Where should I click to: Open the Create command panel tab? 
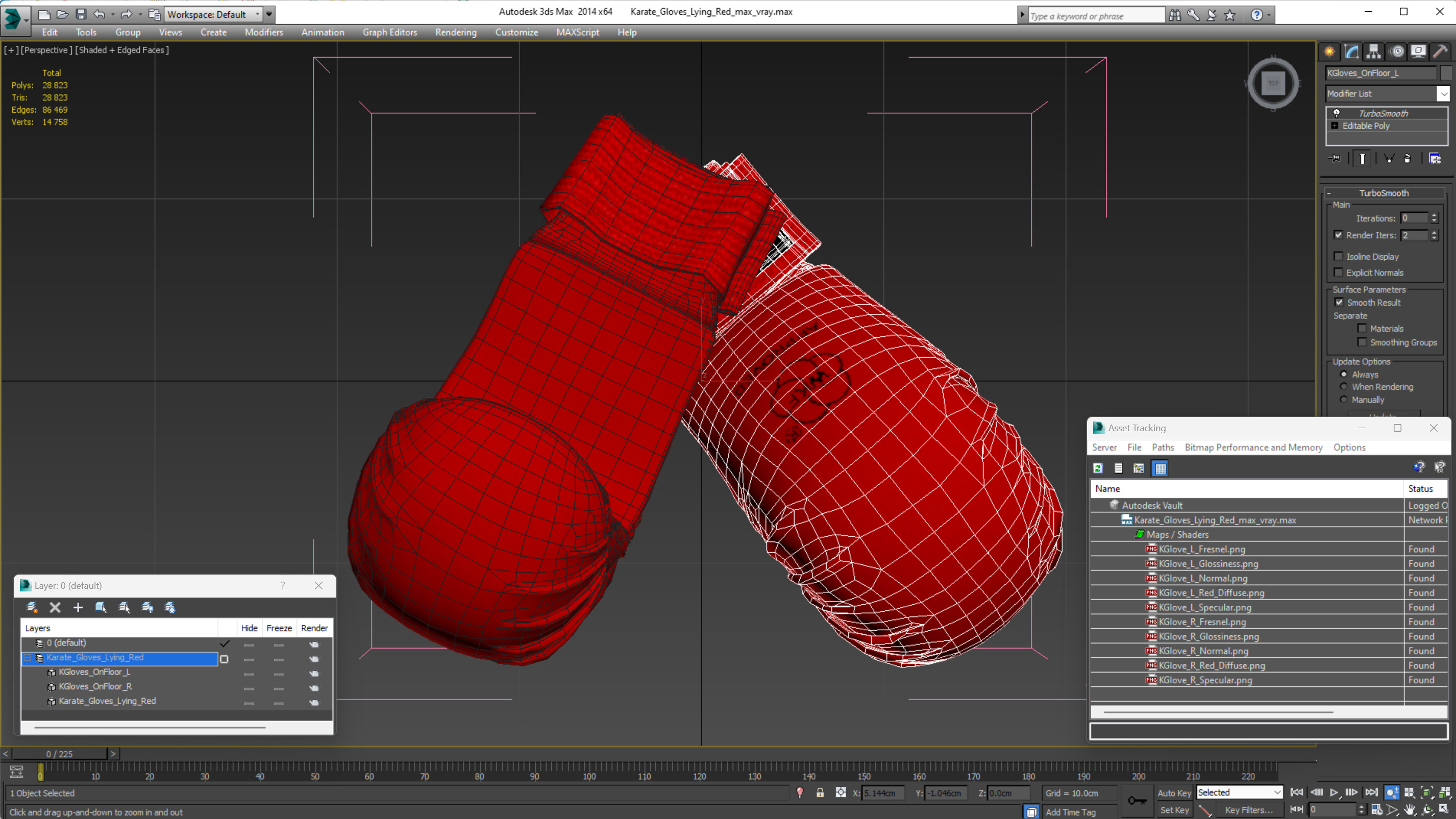coord(1329,52)
